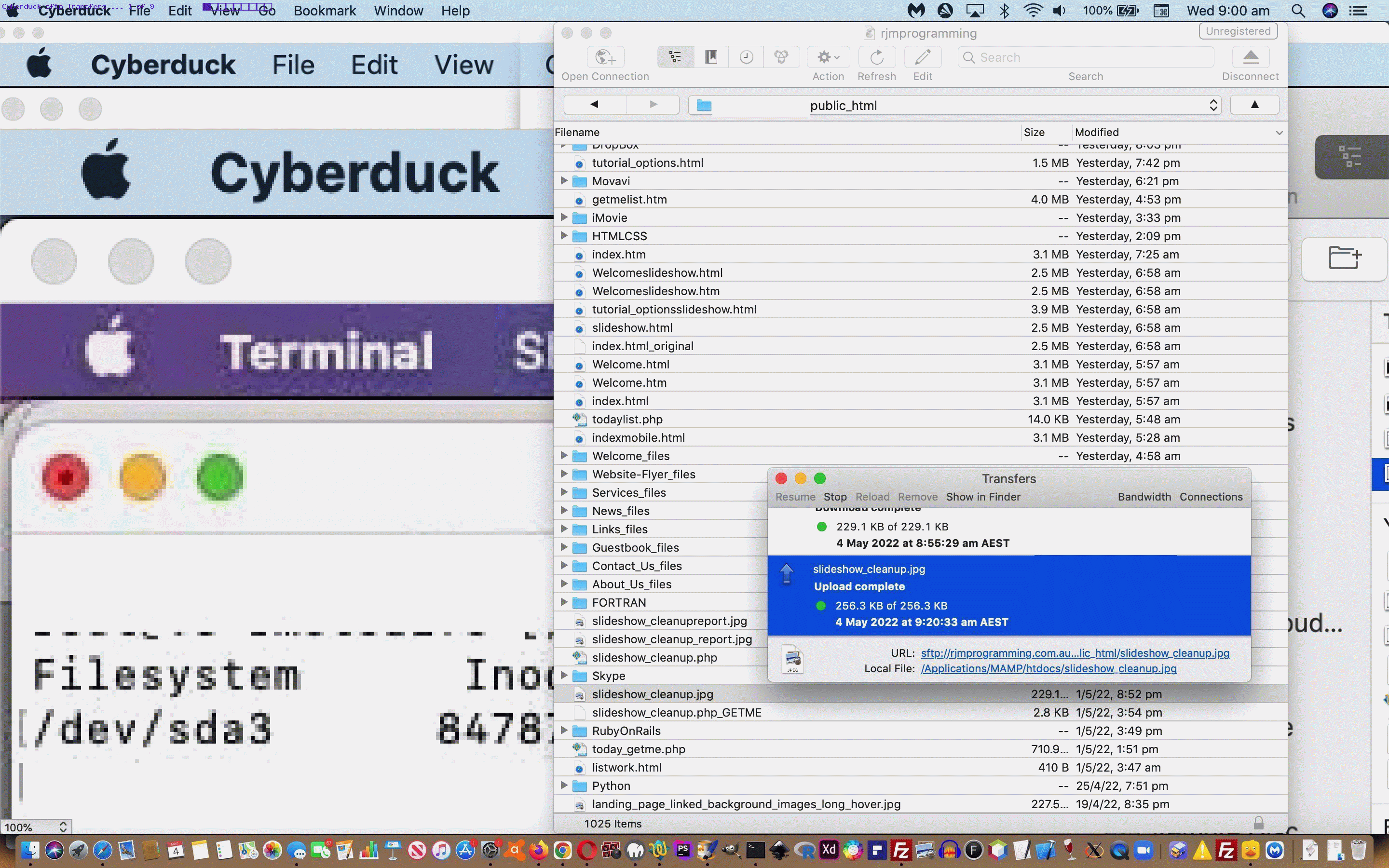Open Trash in the Dock
Viewport: 1389px width, 868px height.
coord(1358,850)
